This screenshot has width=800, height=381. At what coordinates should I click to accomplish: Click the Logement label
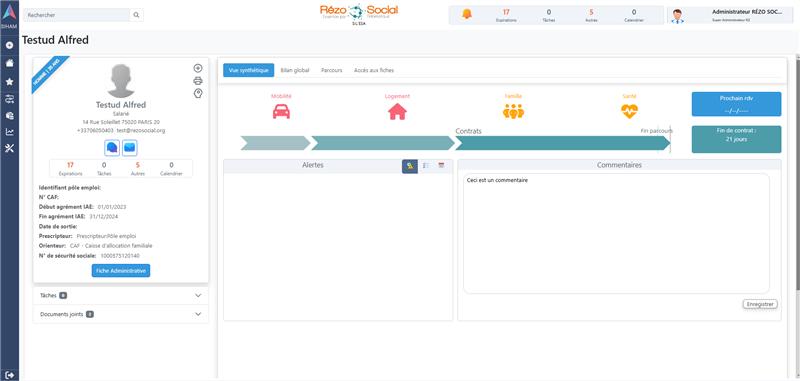(397, 96)
